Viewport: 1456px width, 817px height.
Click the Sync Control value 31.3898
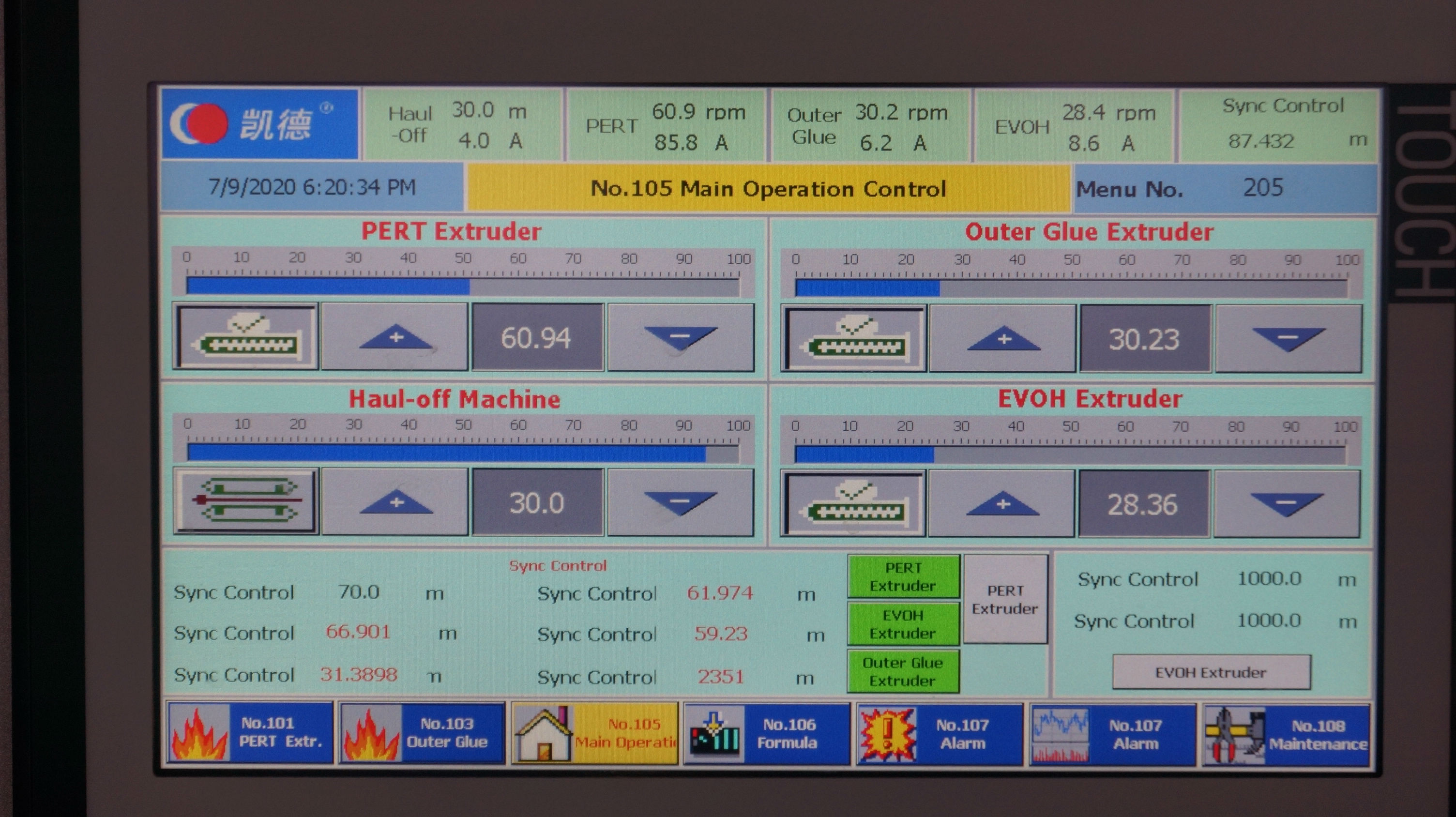click(x=359, y=674)
